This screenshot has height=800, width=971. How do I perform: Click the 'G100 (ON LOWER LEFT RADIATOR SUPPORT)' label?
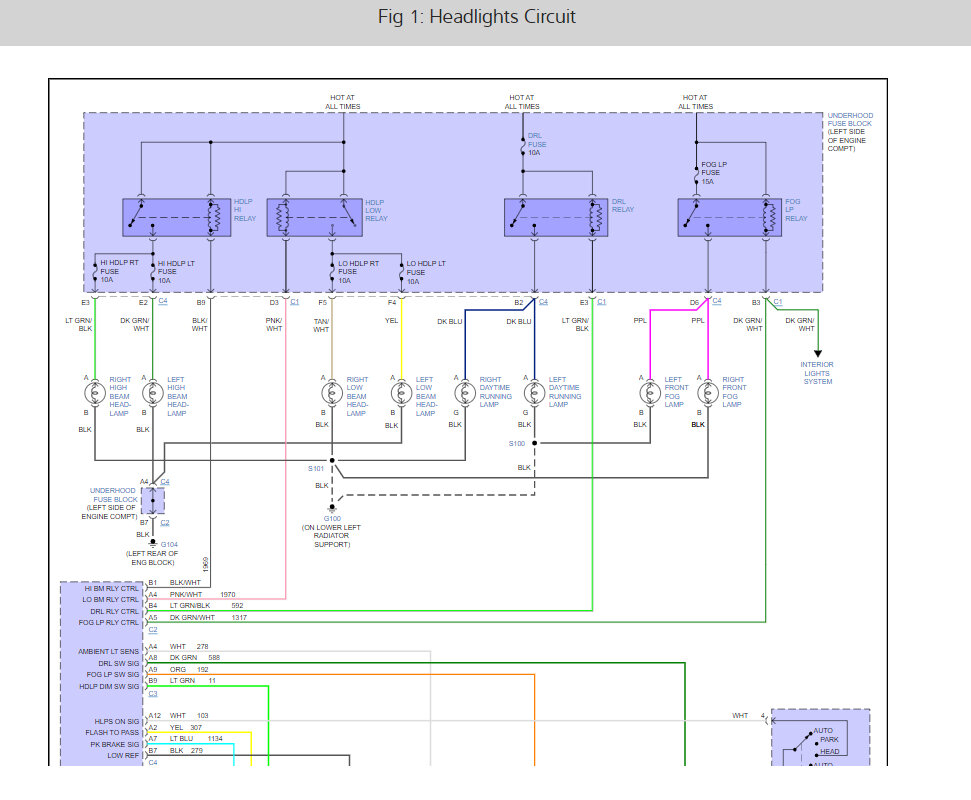(x=331, y=531)
